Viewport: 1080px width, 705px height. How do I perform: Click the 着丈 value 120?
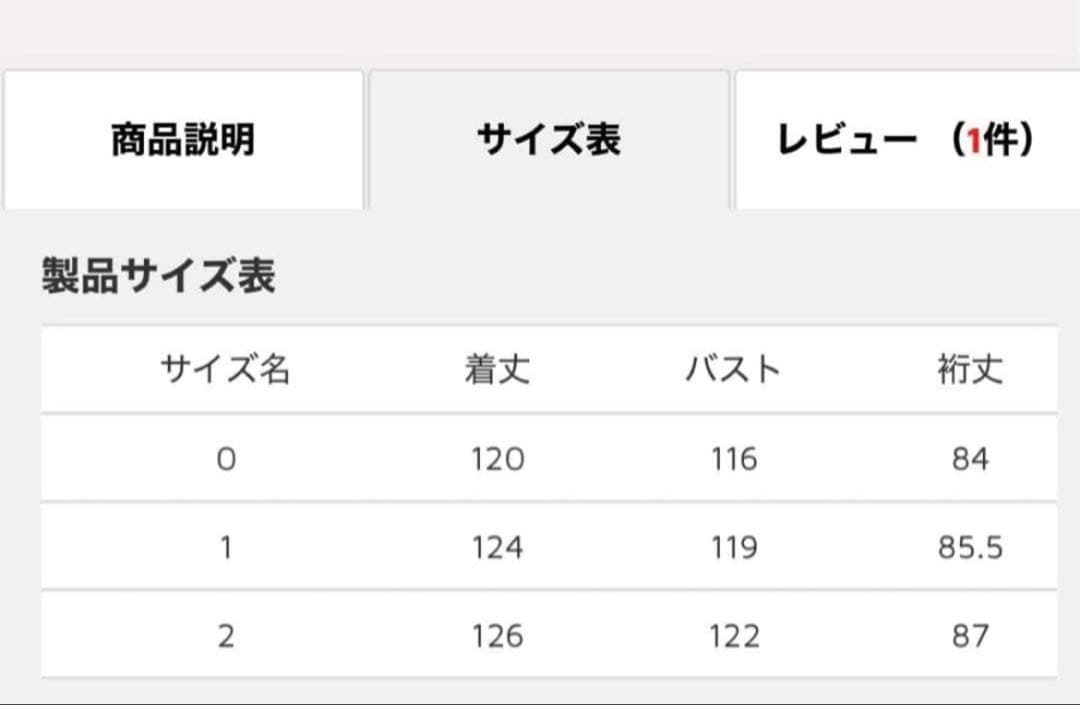point(497,459)
